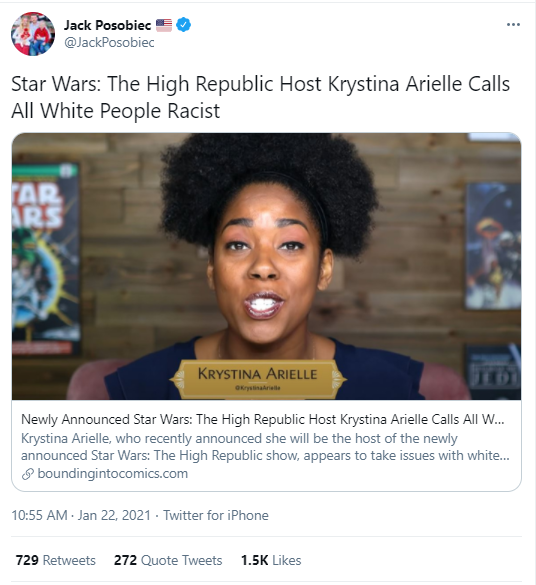Screen dimensions: 536x585
Task: View the 729 Retweets list
Action: click(x=56, y=560)
